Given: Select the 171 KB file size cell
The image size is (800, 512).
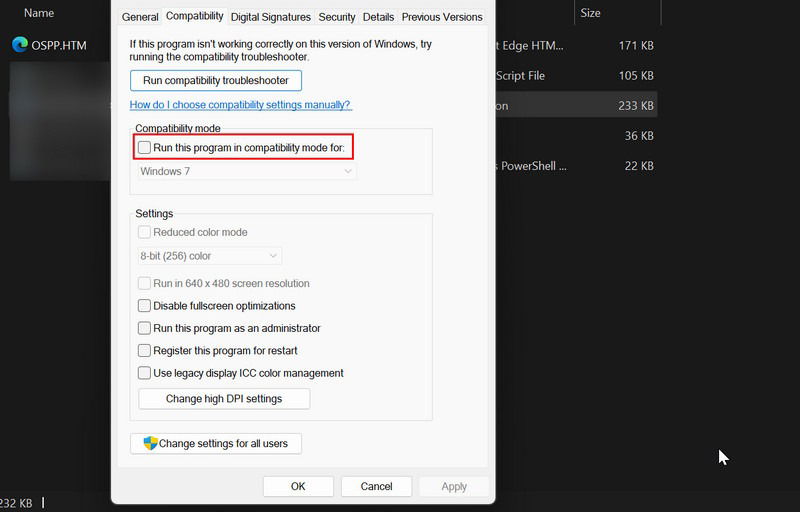Looking at the screenshot, I should coord(636,45).
